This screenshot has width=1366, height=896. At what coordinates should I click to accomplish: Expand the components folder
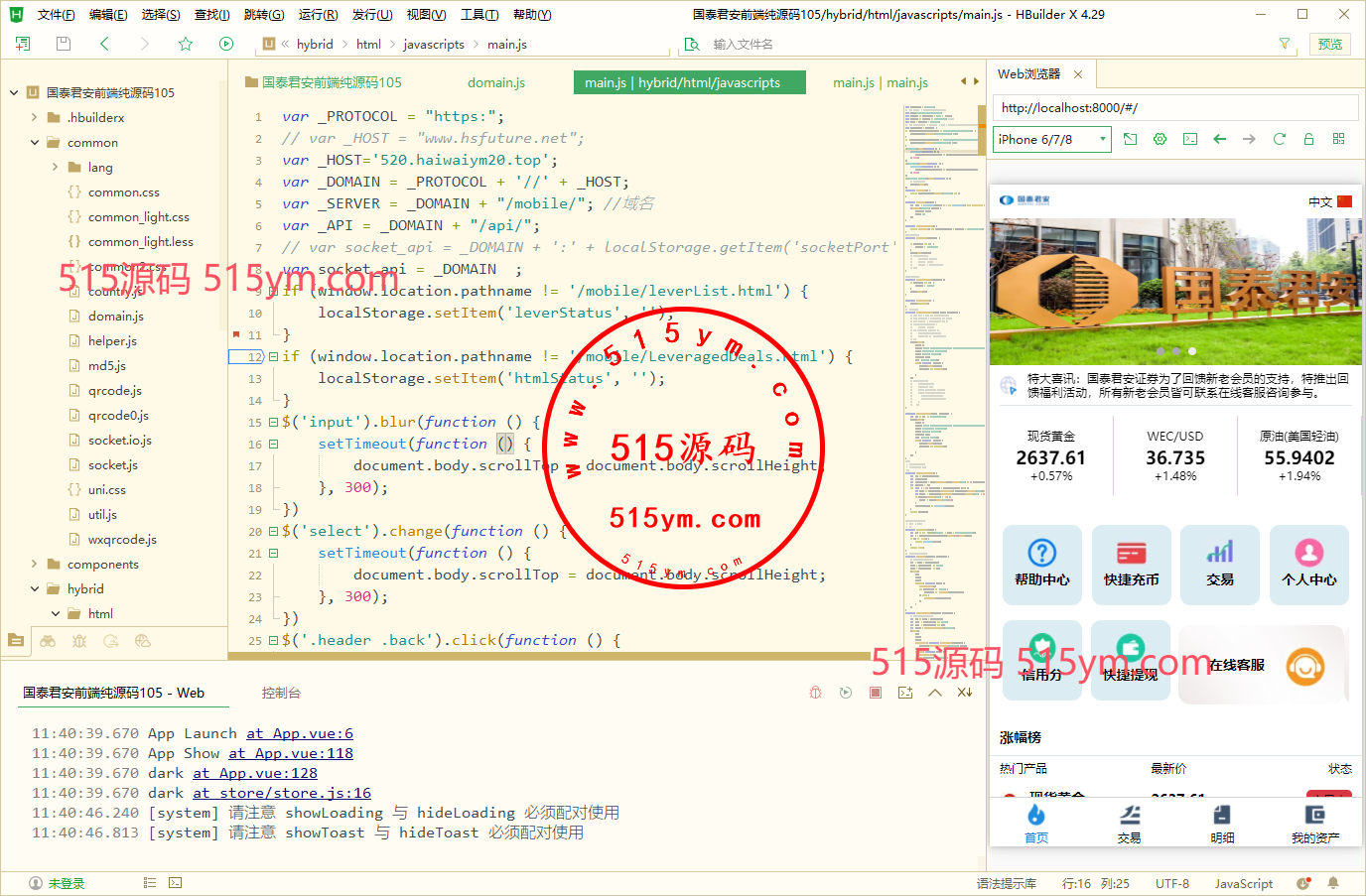(x=35, y=565)
